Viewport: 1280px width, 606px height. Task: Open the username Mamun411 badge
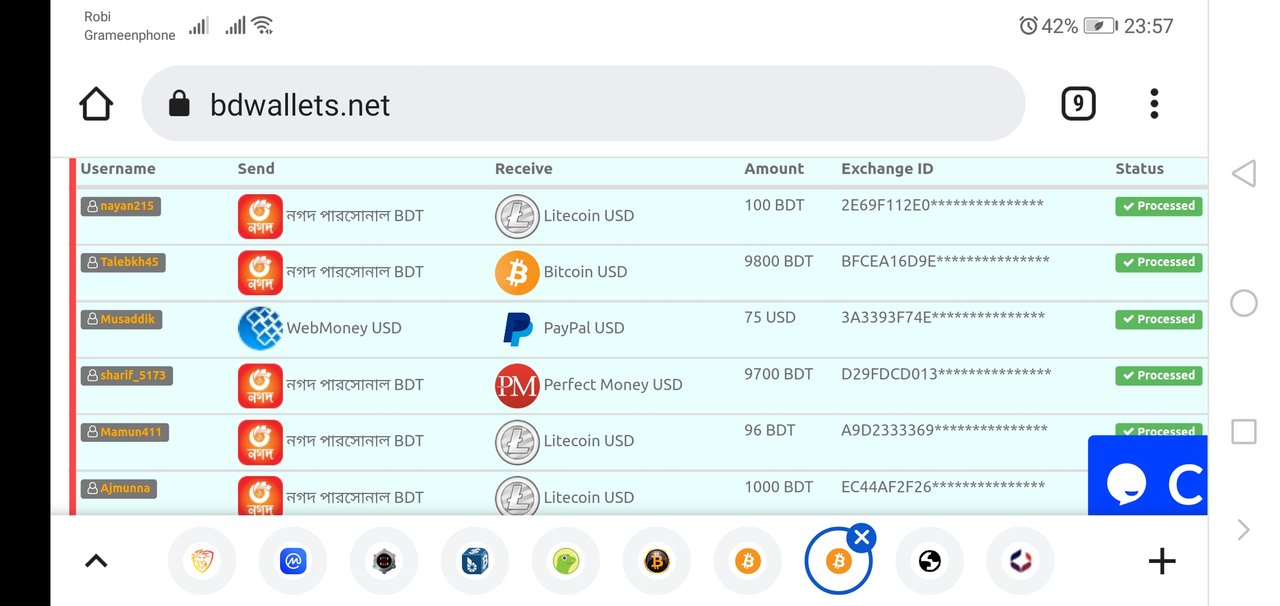point(125,432)
